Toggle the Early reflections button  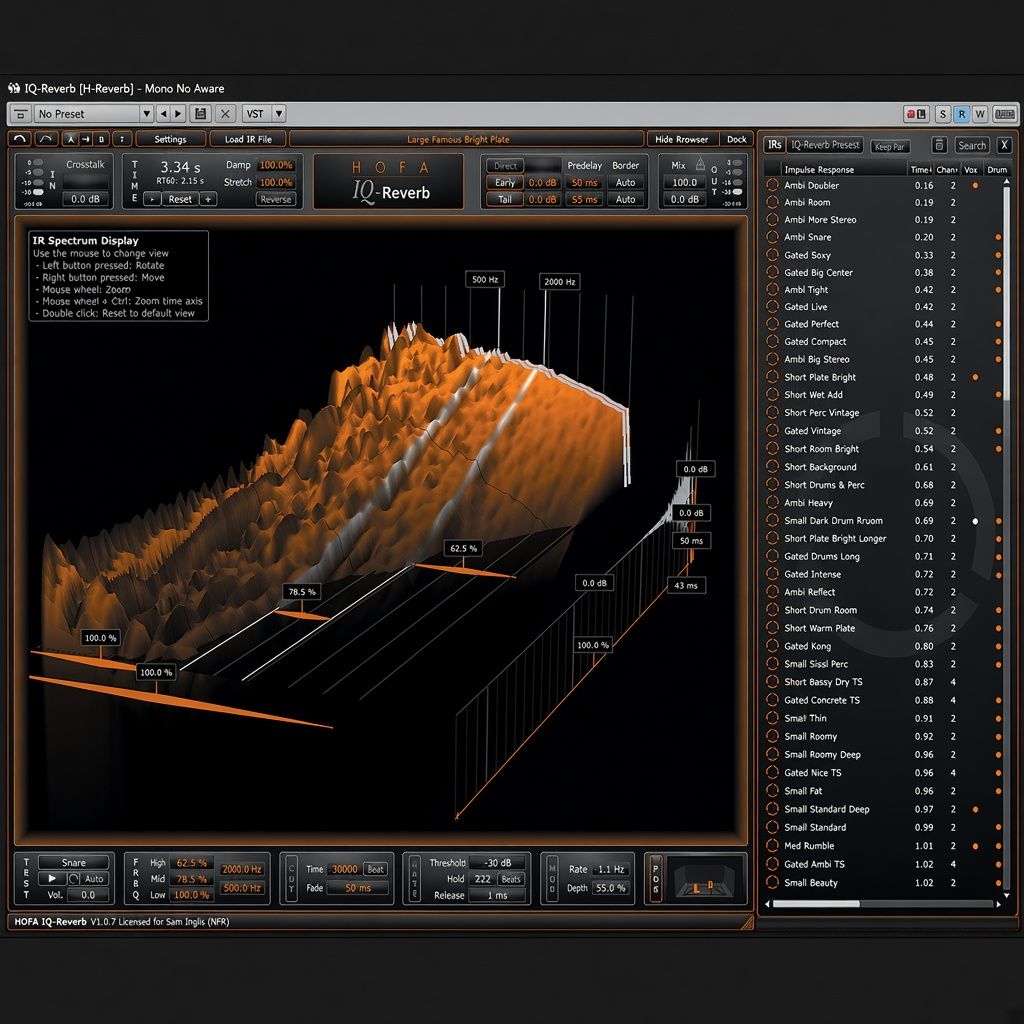[505, 183]
